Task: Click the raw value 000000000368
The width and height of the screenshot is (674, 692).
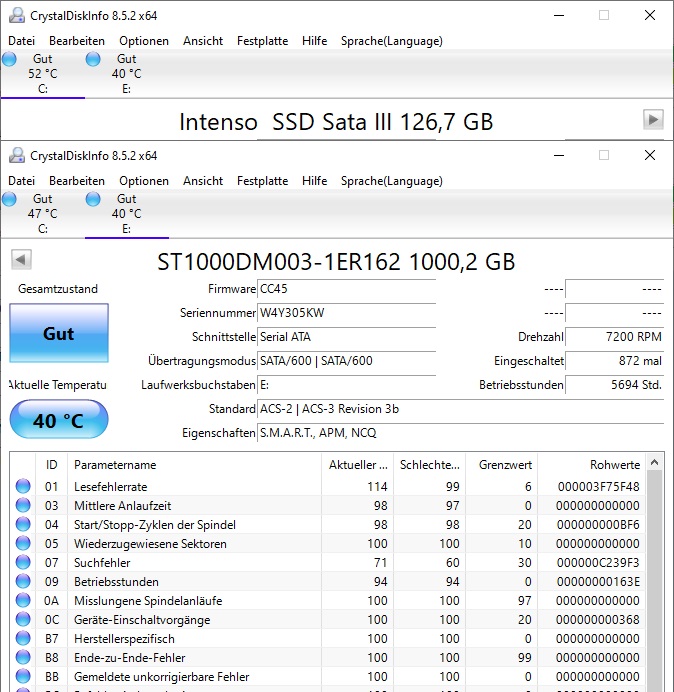Action: pos(598,620)
